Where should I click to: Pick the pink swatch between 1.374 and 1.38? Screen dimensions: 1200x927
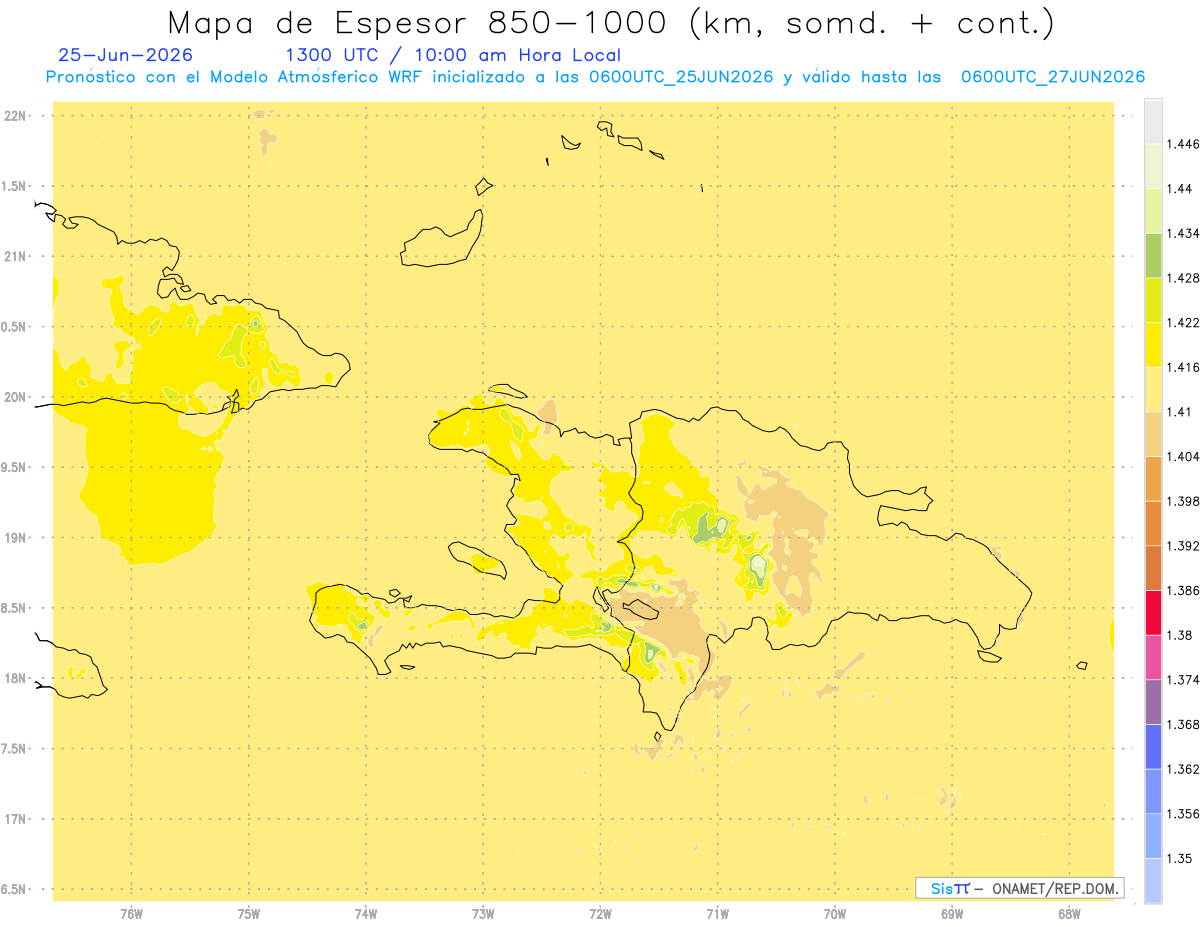click(1153, 657)
